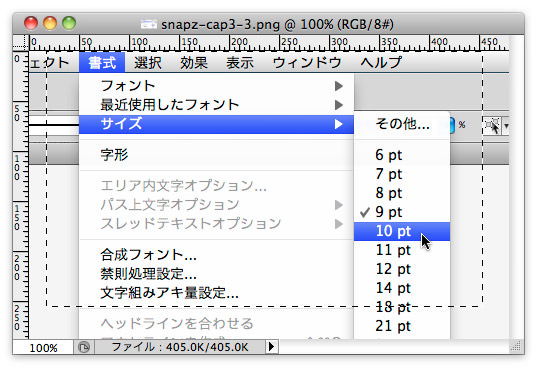
Task: Open the 表示 menu
Action: pos(240,63)
